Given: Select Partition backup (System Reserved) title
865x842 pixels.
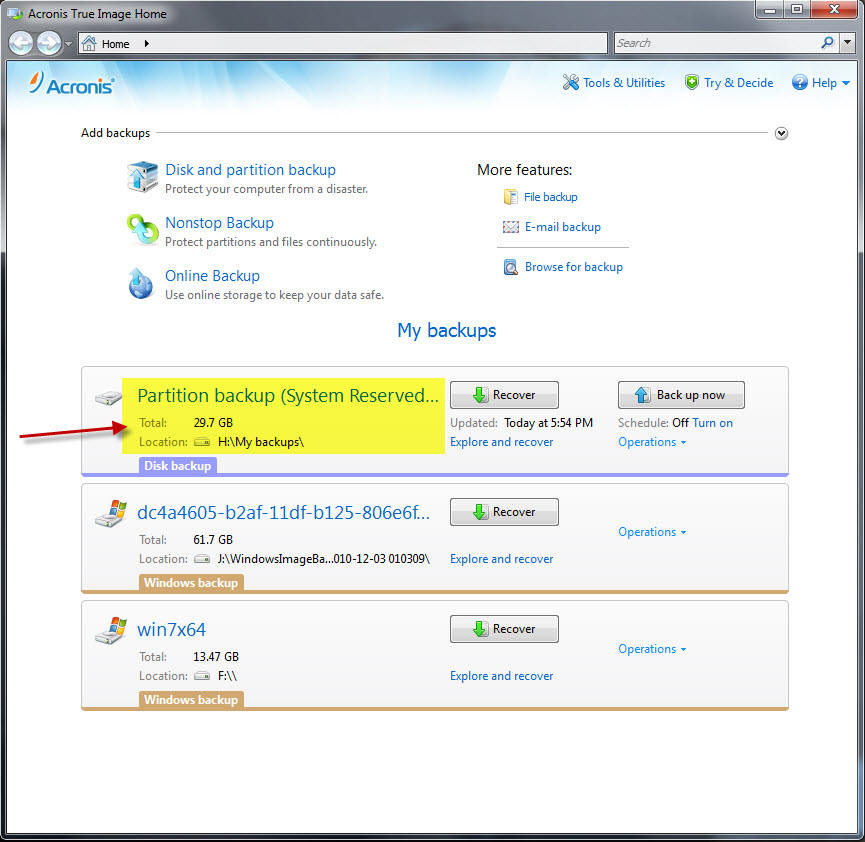Looking at the screenshot, I should point(288,396).
